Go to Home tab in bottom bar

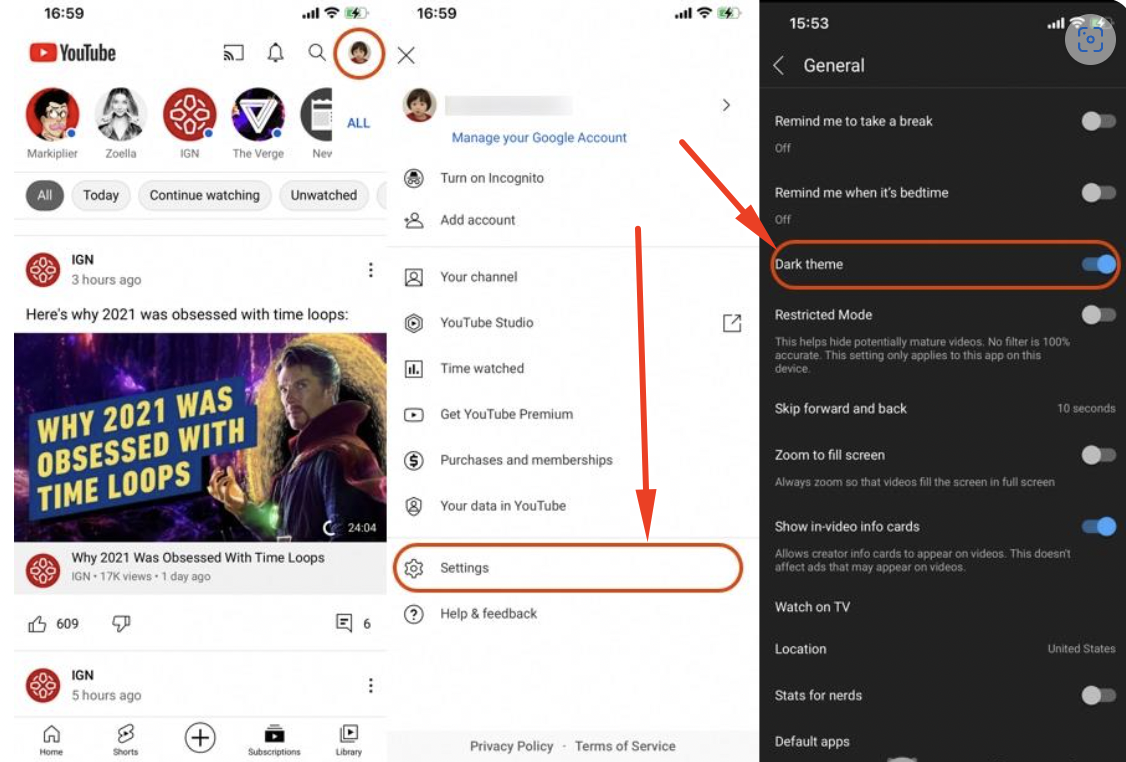pos(51,740)
